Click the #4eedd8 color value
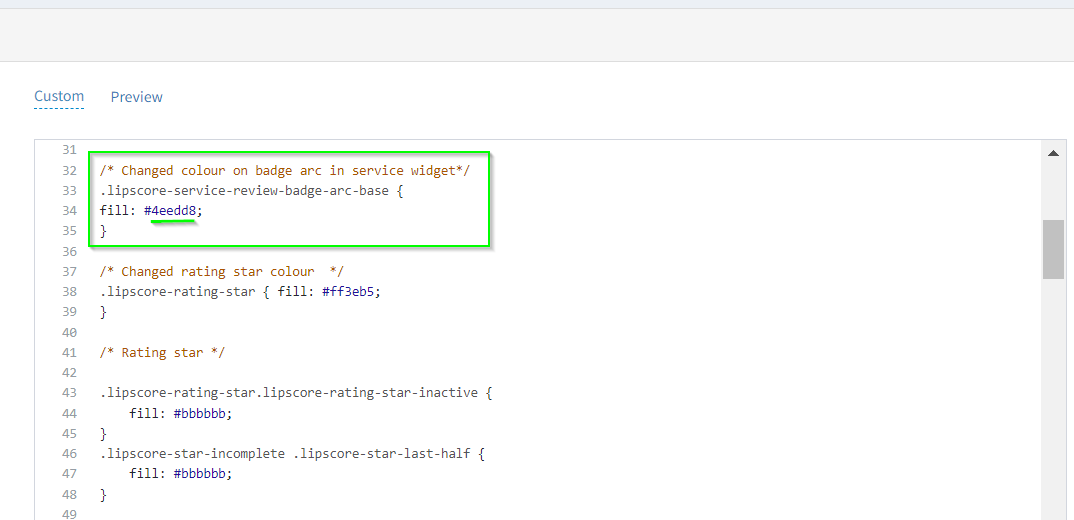This screenshot has height=520, width=1074. point(172,211)
